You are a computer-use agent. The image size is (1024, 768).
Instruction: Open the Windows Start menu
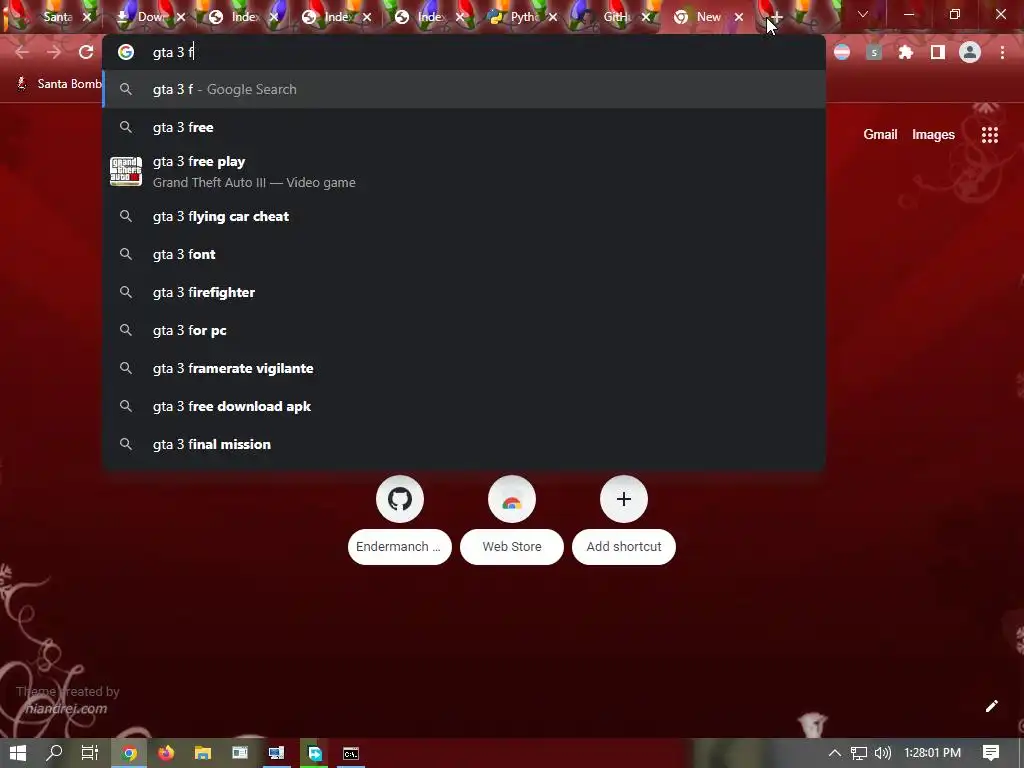pyautogui.click(x=18, y=753)
